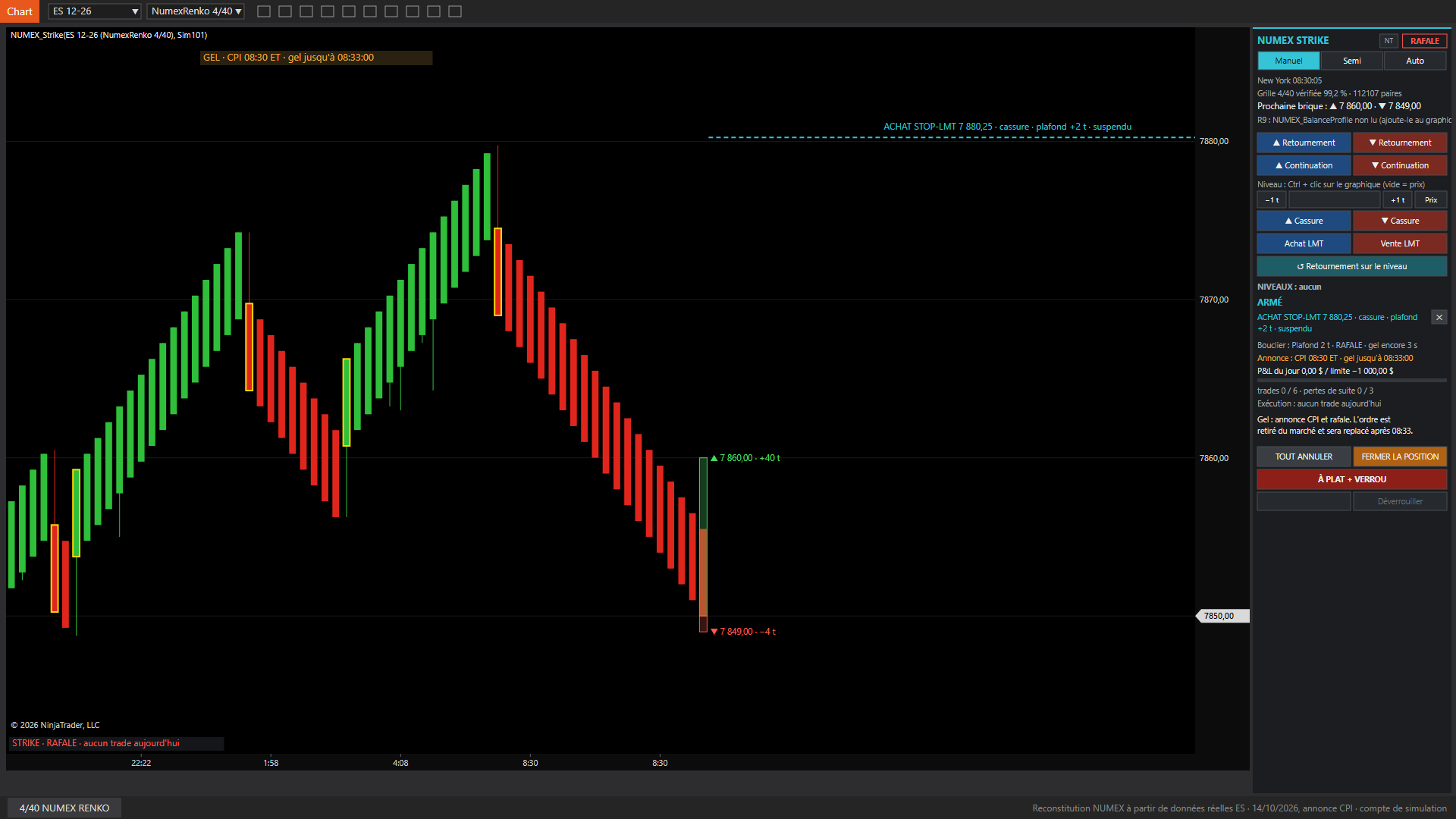Click the down-arrow Continuation button
The width and height of the screenshot is (1456, 819).
[1400, 165]
